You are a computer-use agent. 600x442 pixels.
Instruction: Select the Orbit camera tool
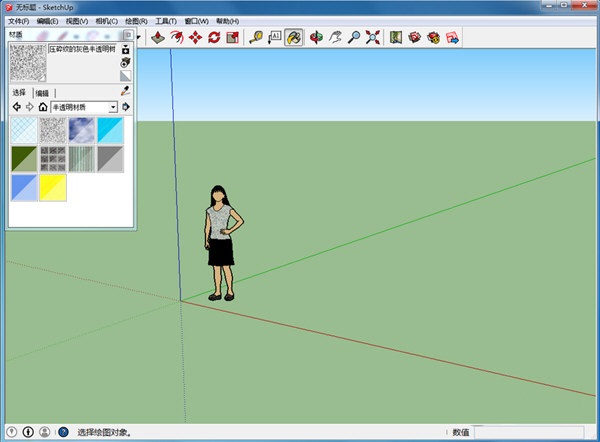317,37
